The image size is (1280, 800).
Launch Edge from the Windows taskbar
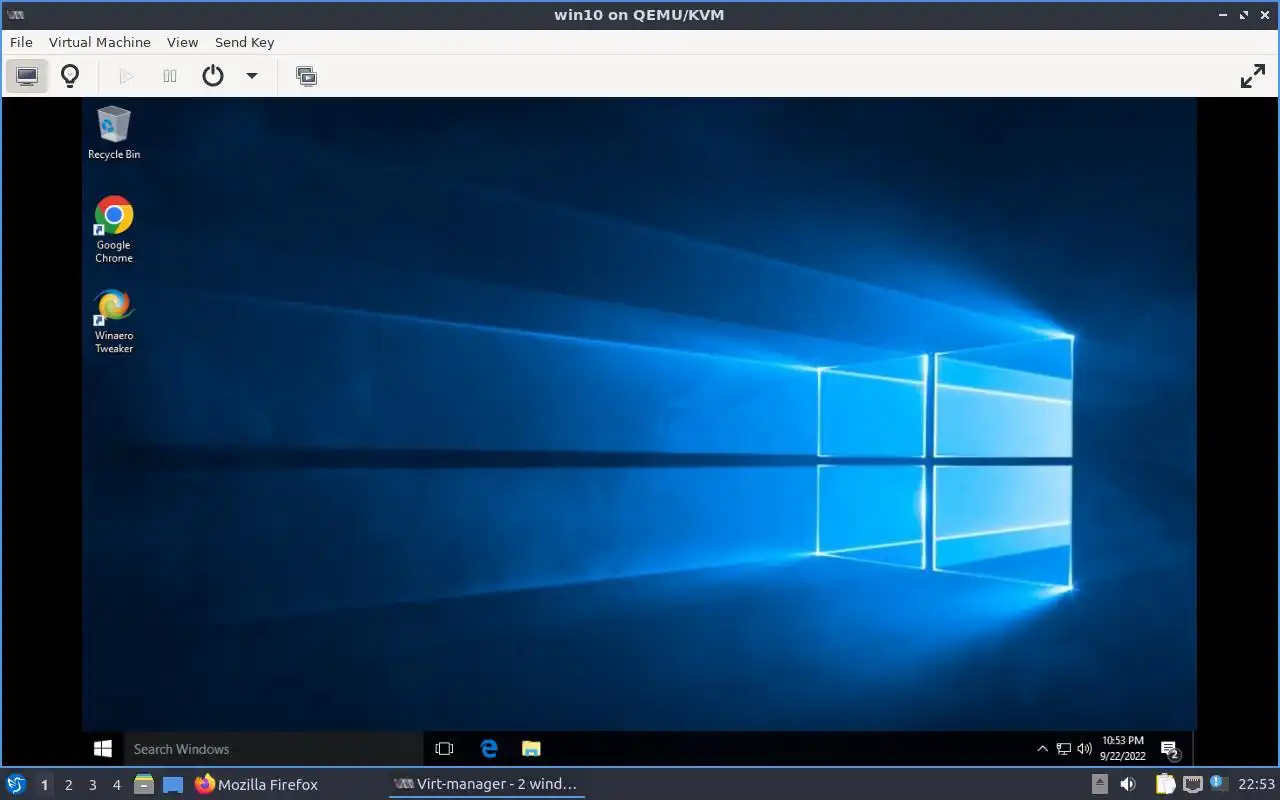coord(489,748)
